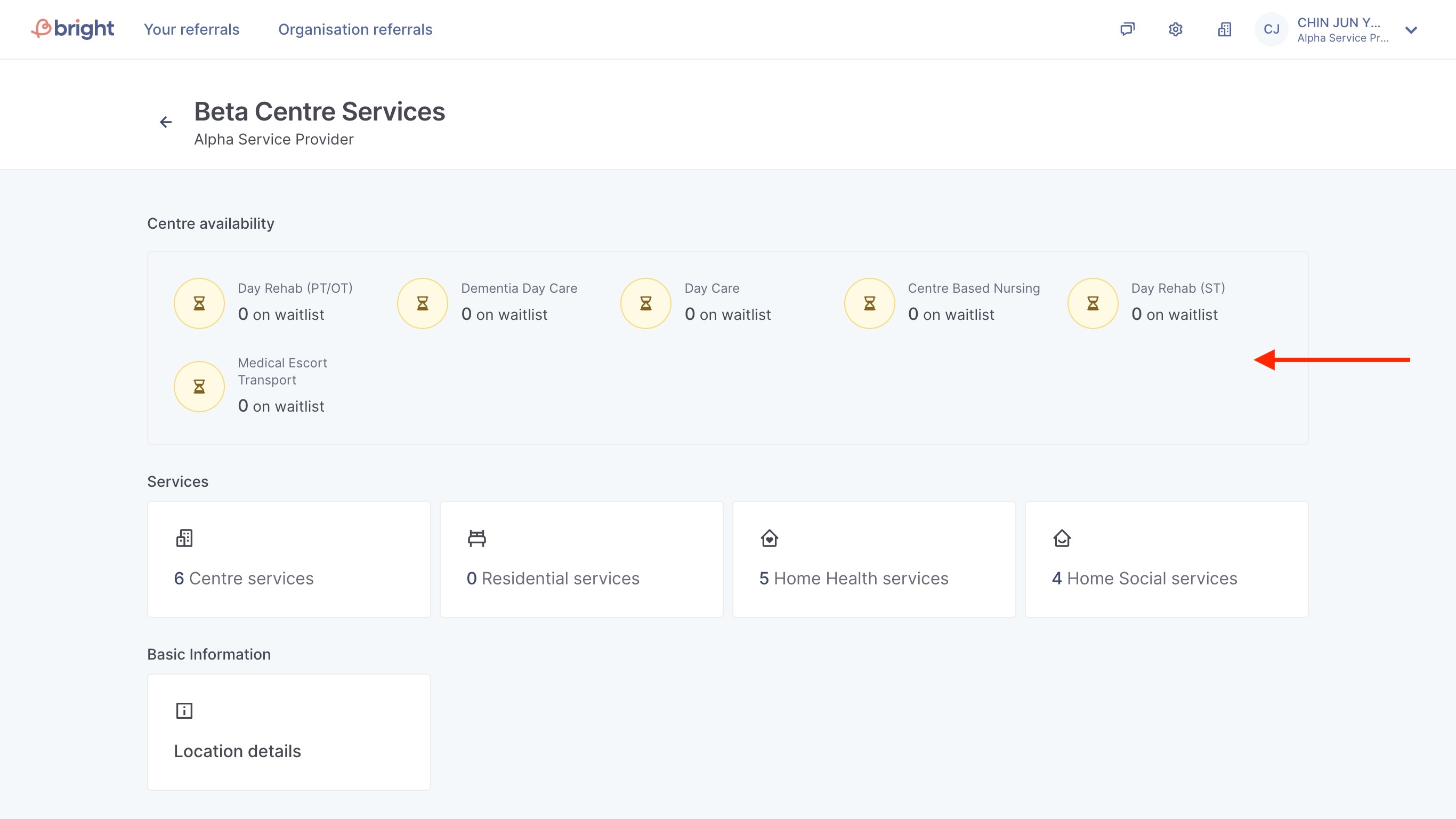Open the Location details card
The width and height of the screenshot is (1456, 819).
(289, 732)
